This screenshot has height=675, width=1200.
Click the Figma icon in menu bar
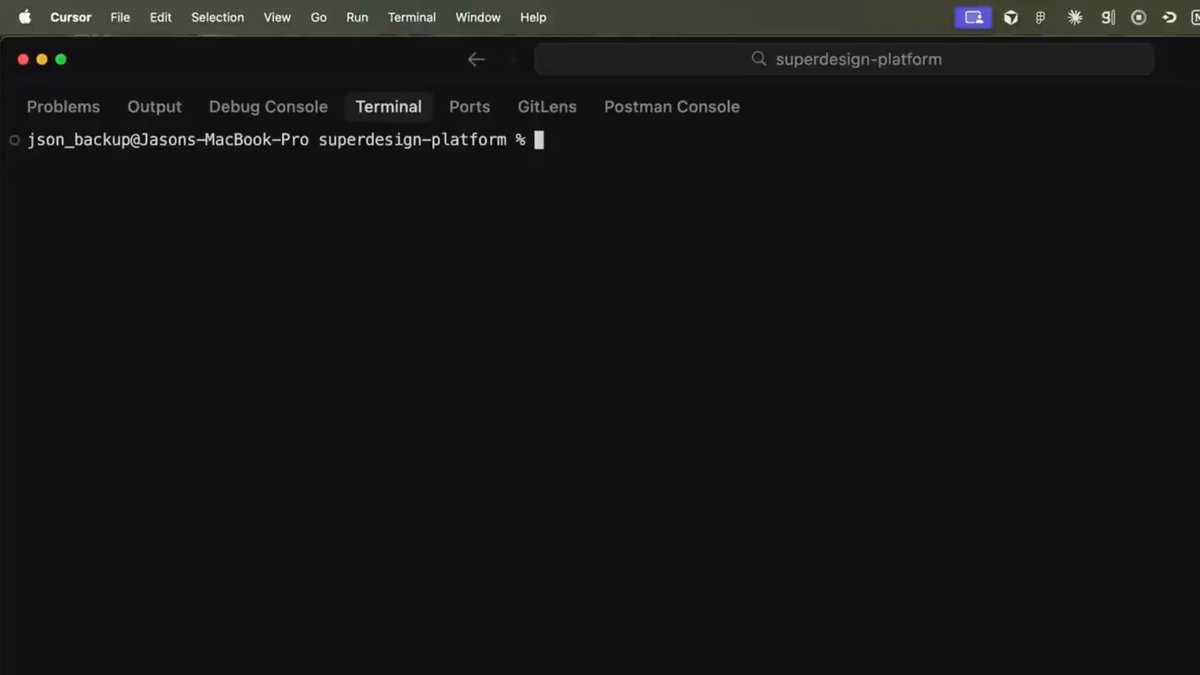tap(1041, 17)
